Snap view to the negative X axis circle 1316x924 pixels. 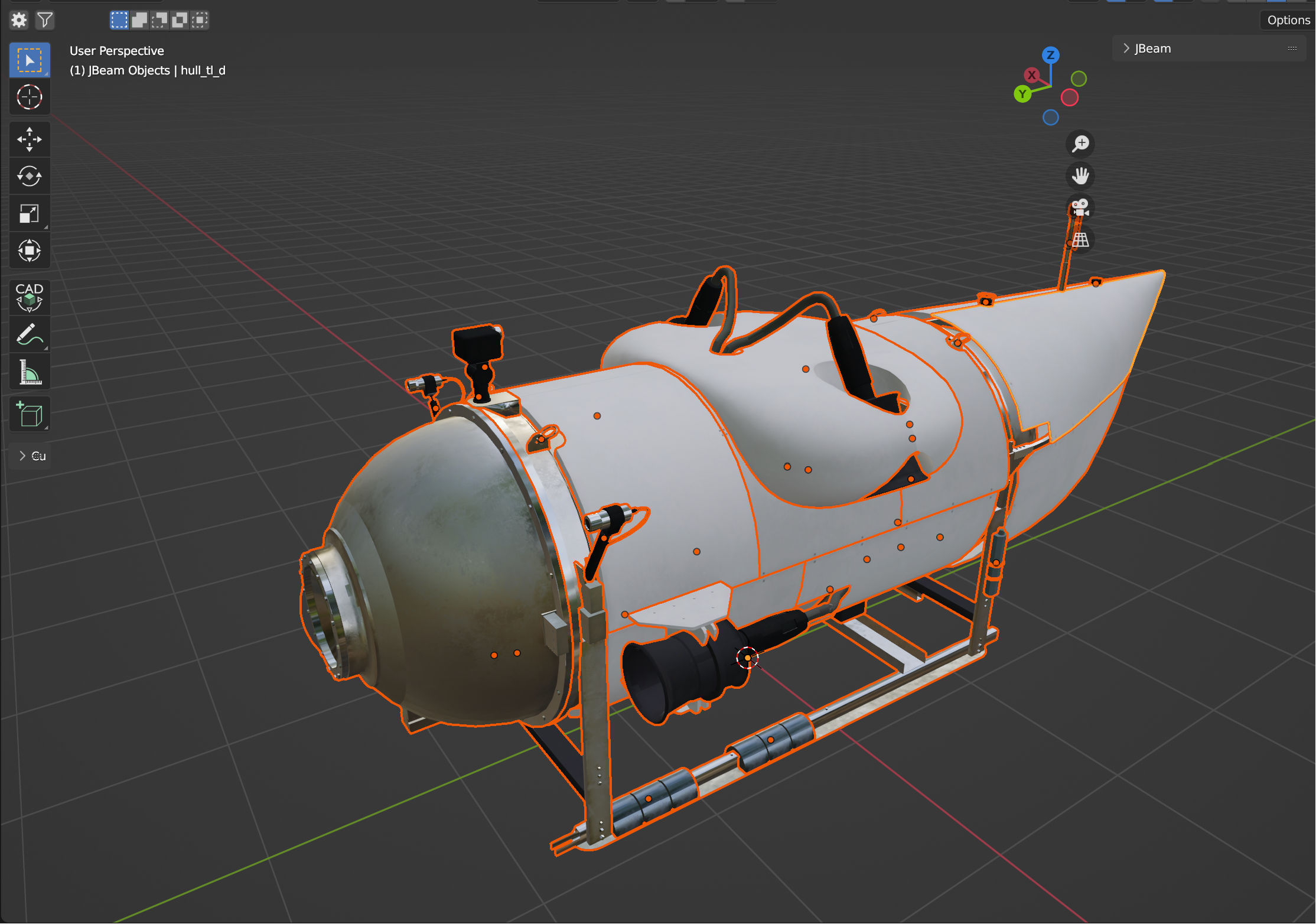pos(1070,97)
